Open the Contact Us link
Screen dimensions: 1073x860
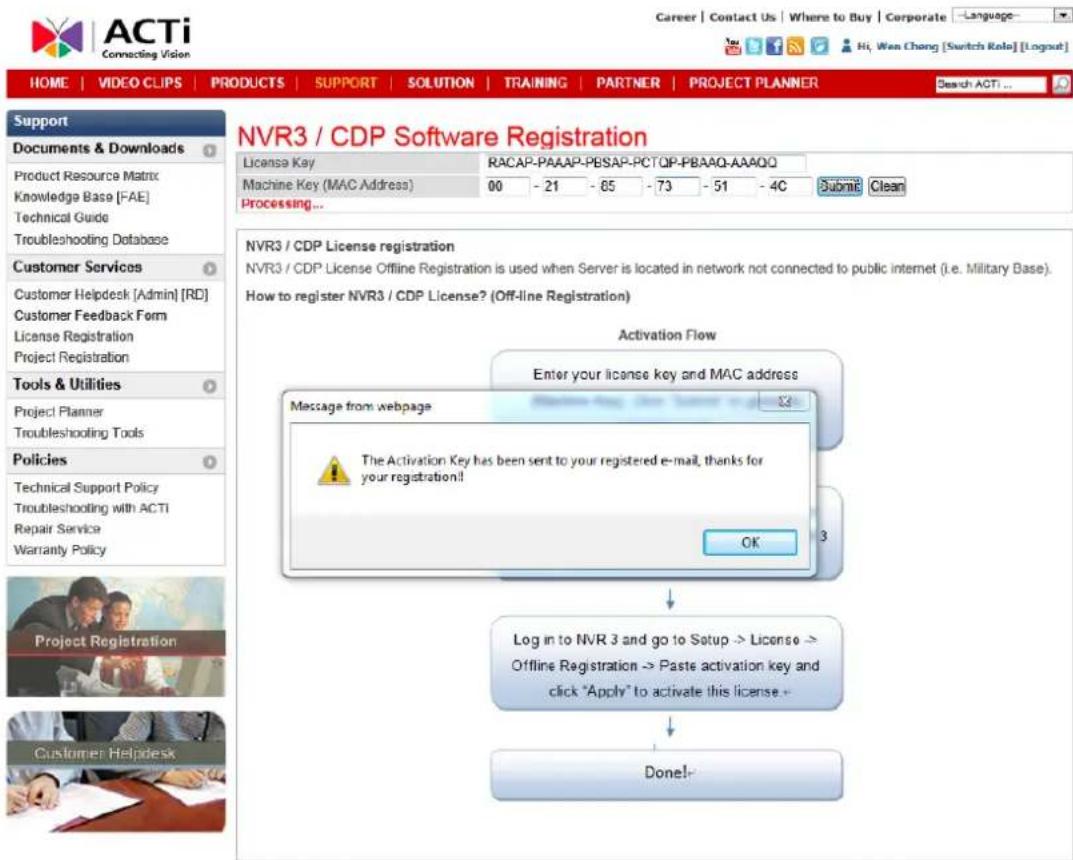click(742, 17)
